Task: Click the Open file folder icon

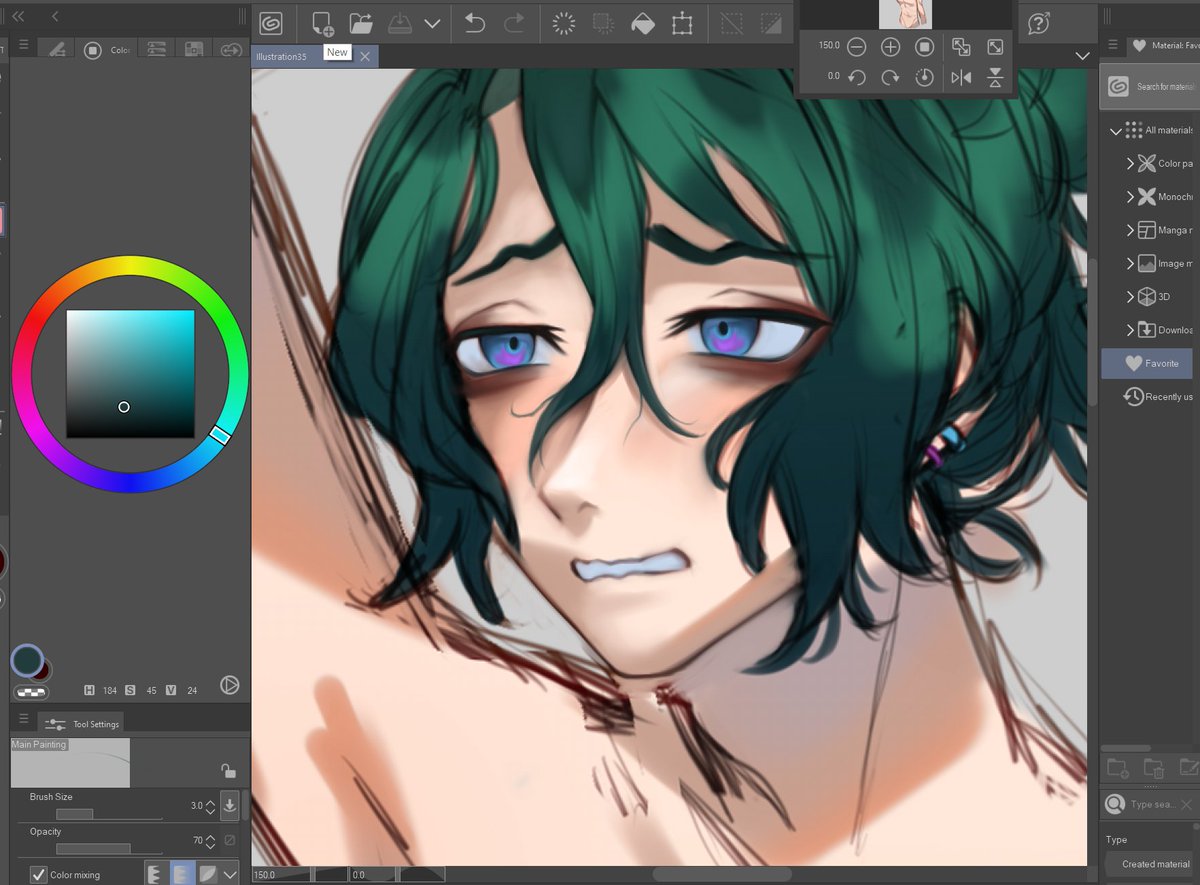Action: tap(361, 23)
